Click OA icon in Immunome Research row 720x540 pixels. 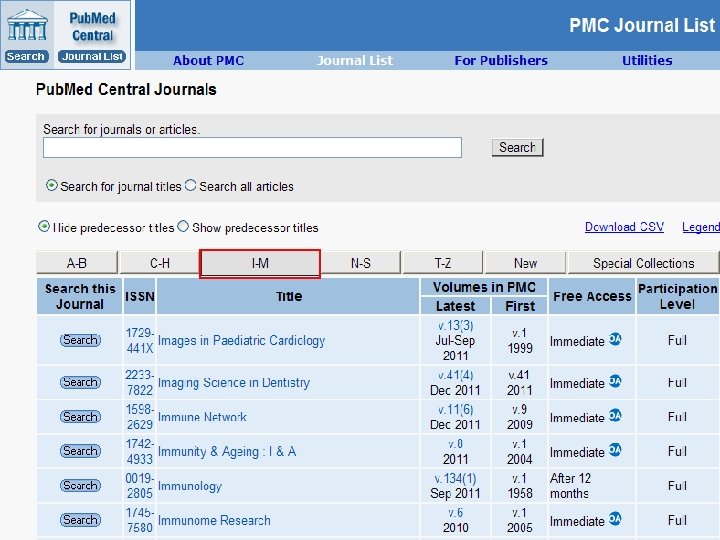pos(615,519)
